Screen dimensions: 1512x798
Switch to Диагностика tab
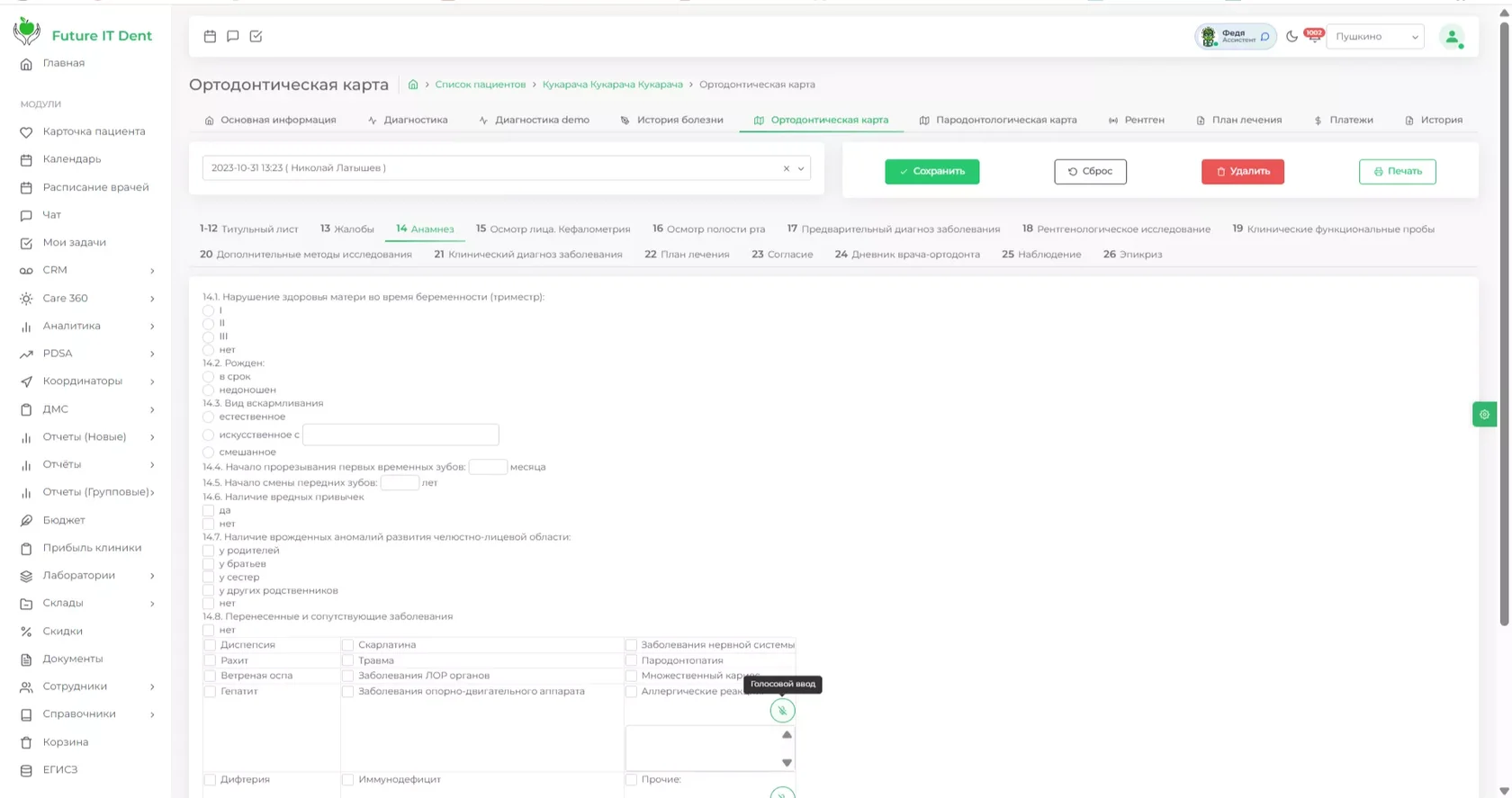click(x=408, y=120)
